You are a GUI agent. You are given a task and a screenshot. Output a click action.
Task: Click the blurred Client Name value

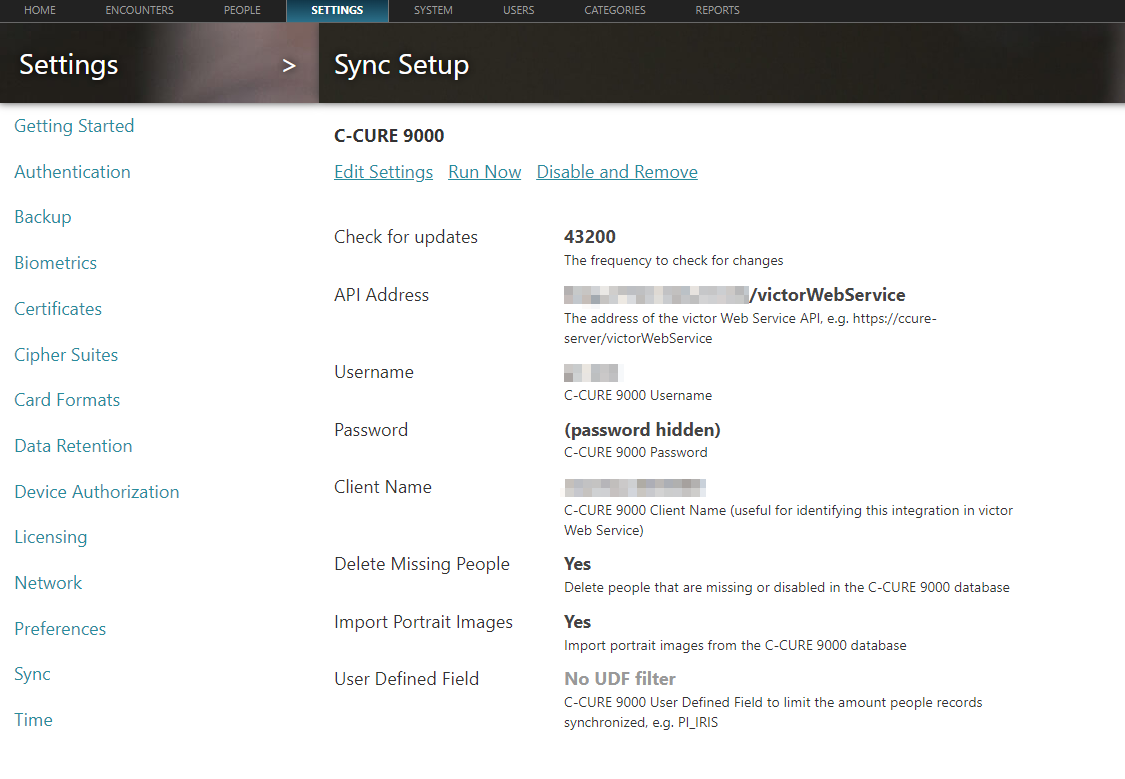tap(635, 488)
